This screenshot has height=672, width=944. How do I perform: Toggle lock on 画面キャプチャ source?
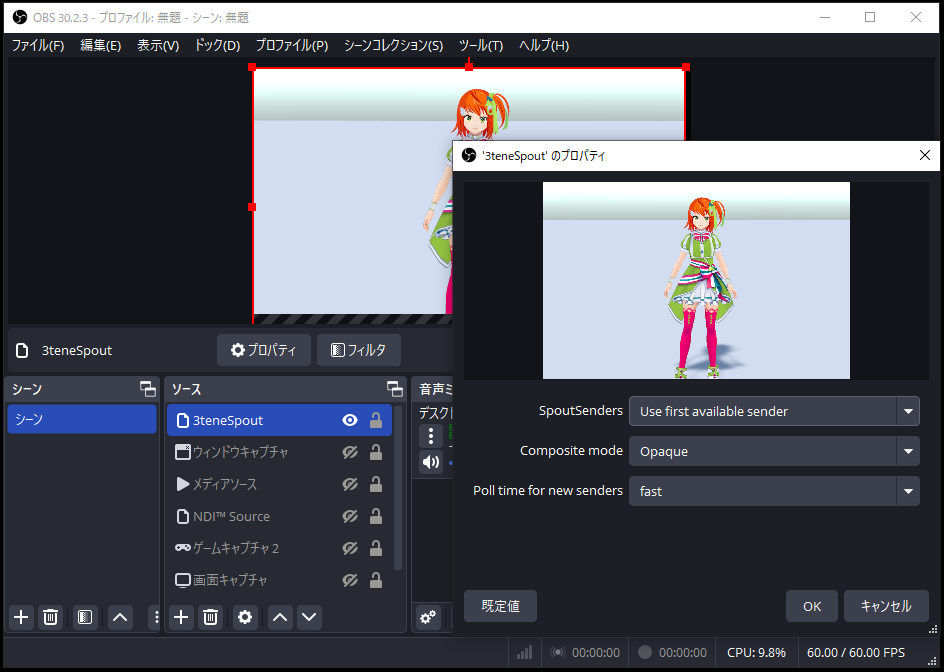click(376, 580)
